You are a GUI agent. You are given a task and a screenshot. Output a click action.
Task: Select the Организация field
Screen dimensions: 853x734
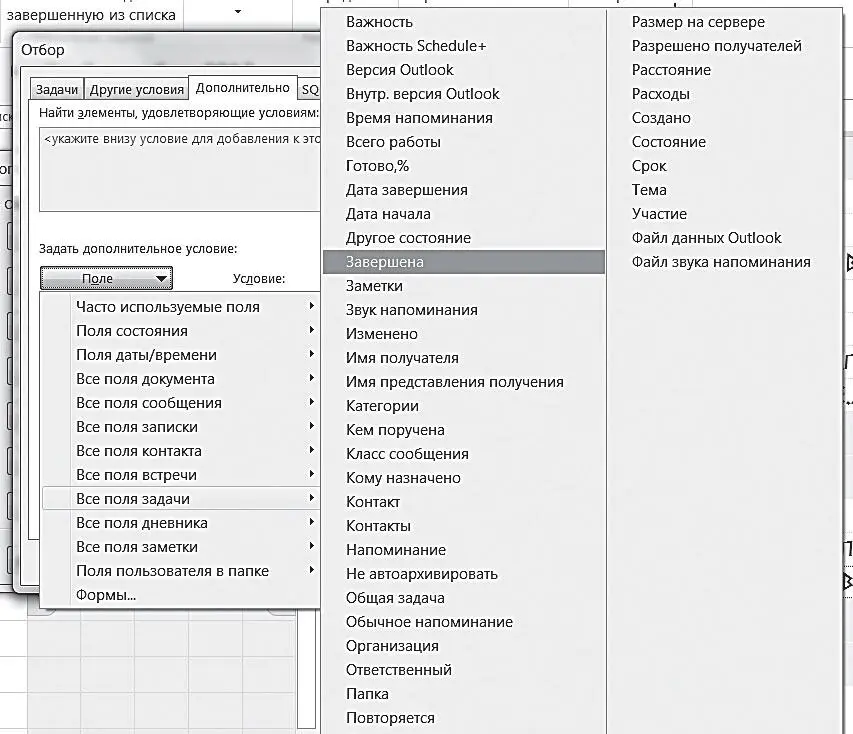point(463,645)
